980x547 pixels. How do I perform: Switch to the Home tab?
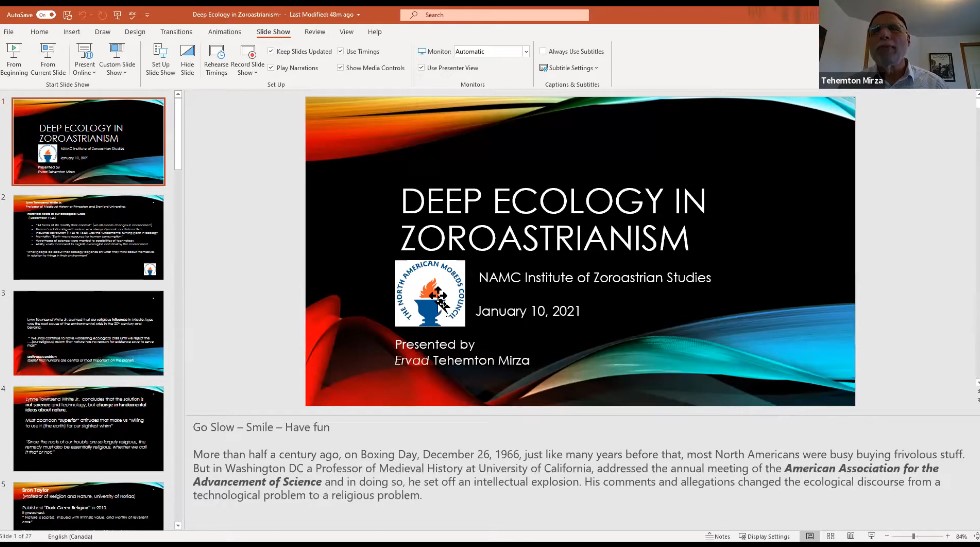pyautogui.click(x=39, y=31)
